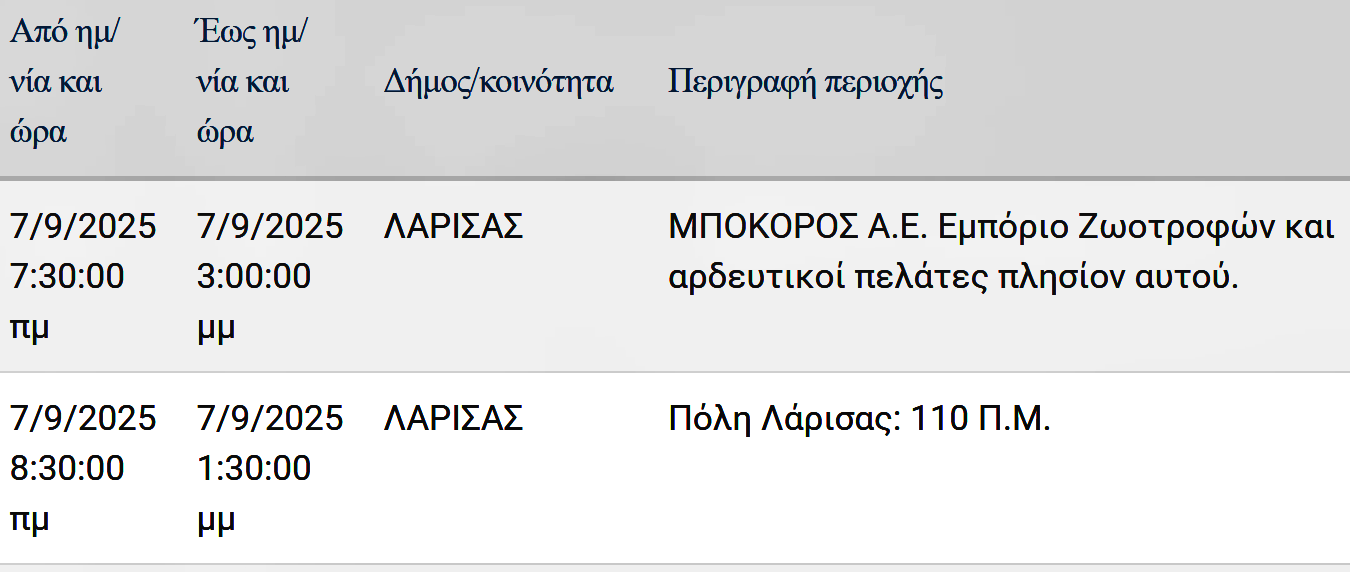Select the 'Πόλη Λάρισας: 110 Π.Μ.' description

click(x=860, y=419)
